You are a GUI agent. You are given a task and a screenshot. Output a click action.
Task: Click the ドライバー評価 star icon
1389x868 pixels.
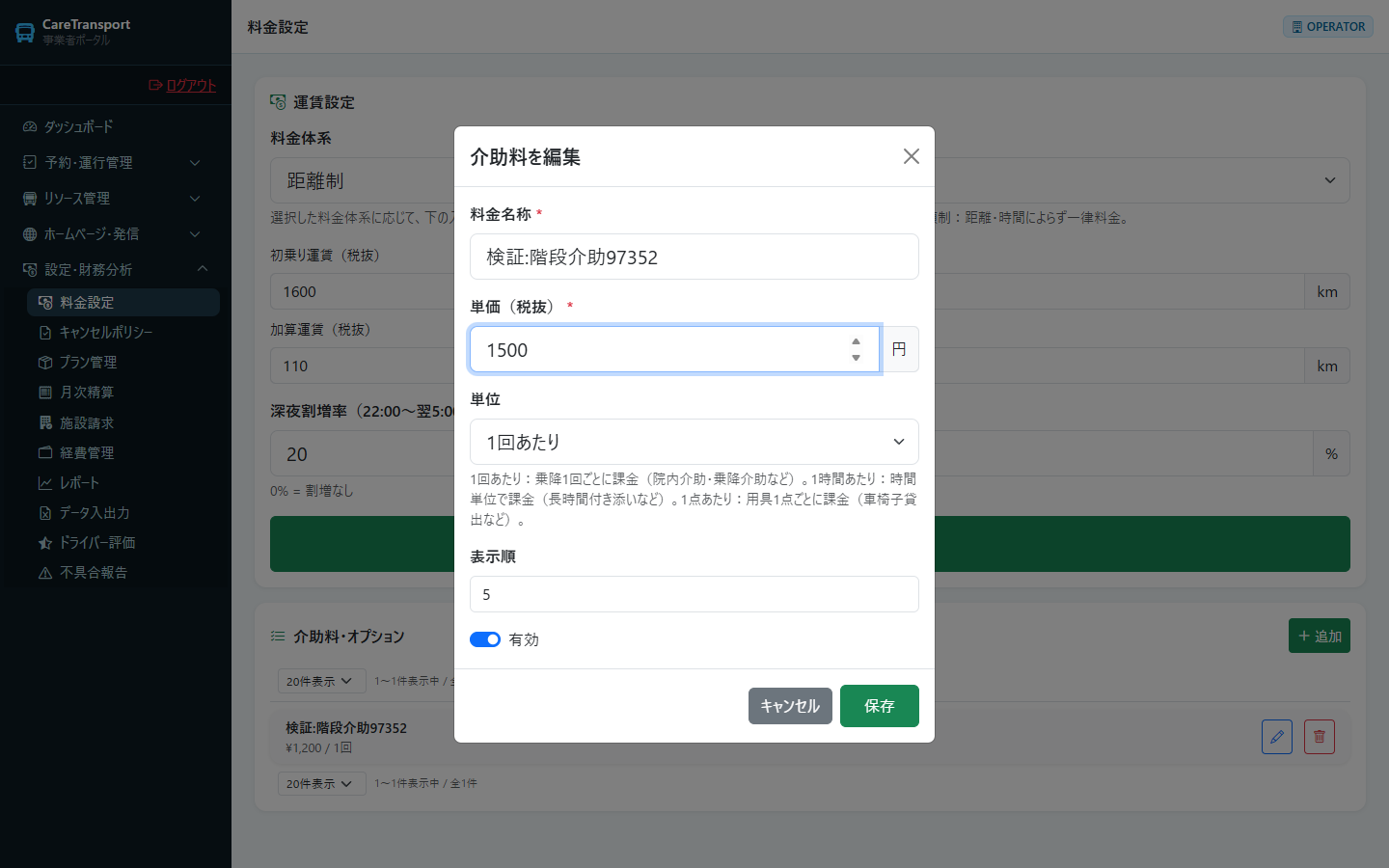(45, 542)
